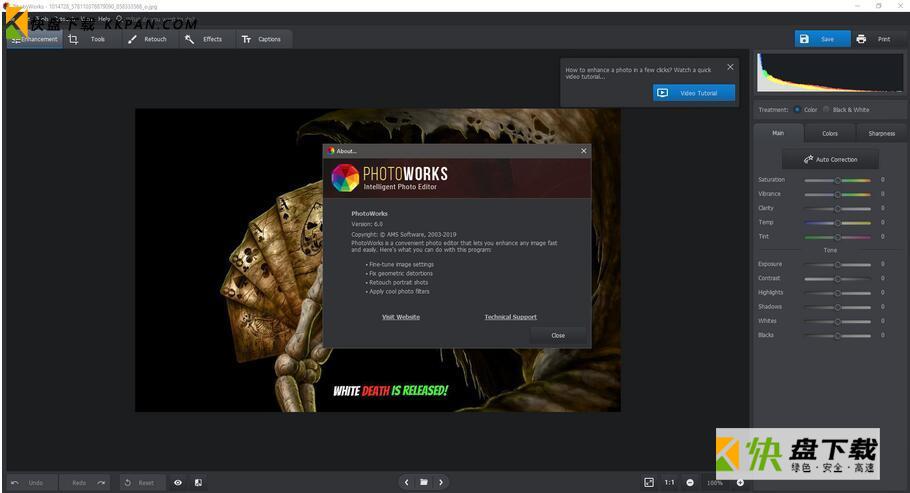910x493 pixels.
Task: Click the Vibrance slider handle
Action: pos(837,195)
